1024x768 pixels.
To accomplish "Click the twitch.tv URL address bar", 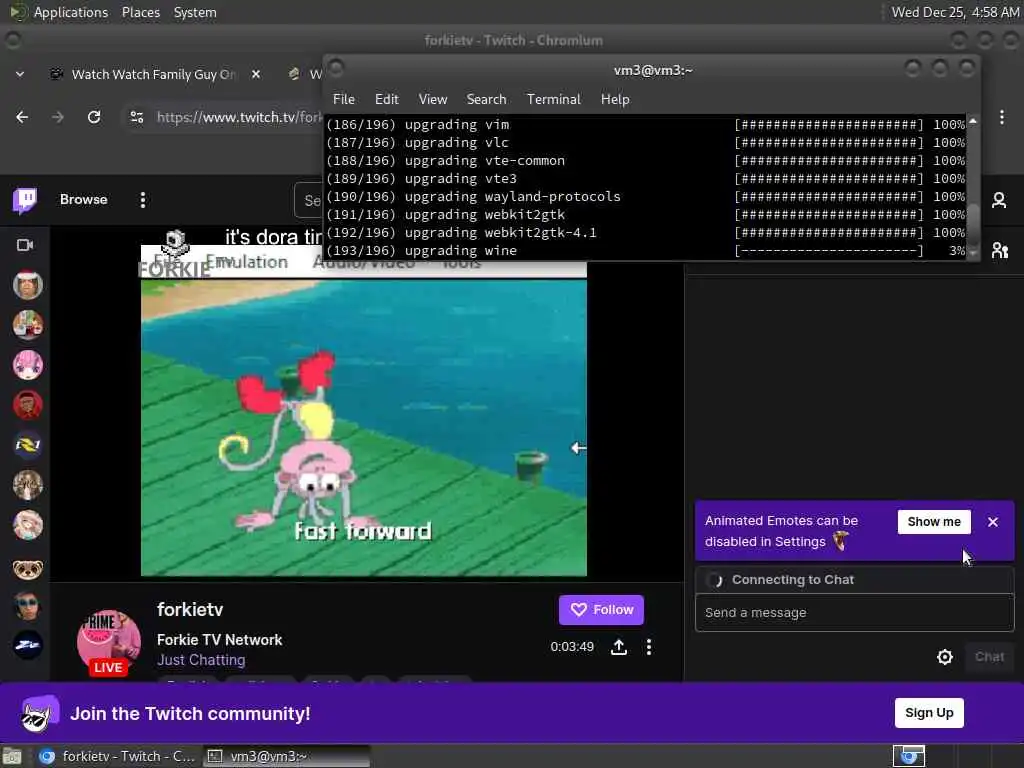I will click(x=239, y=118).
